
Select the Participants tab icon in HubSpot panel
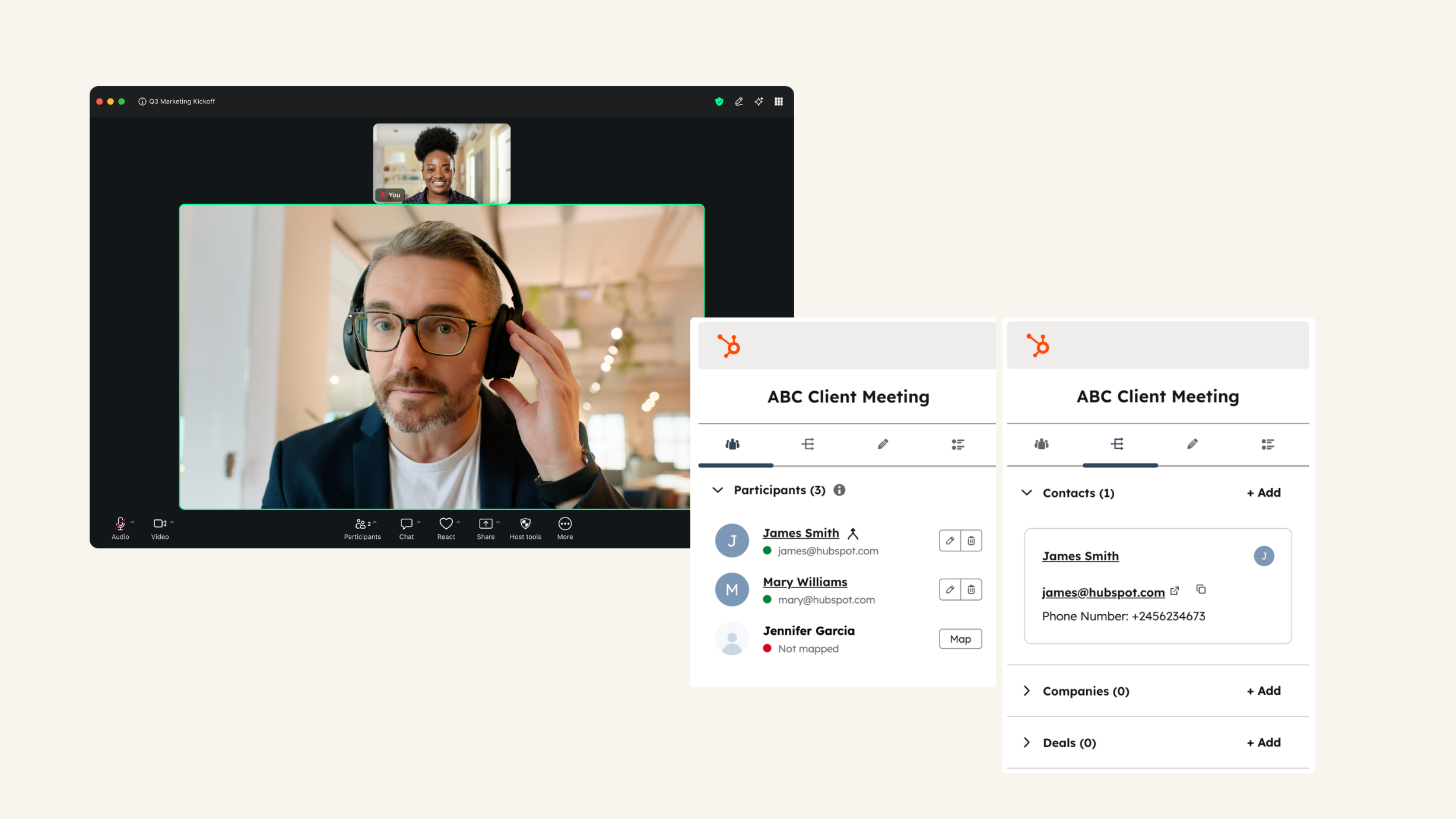click(732, 444)
